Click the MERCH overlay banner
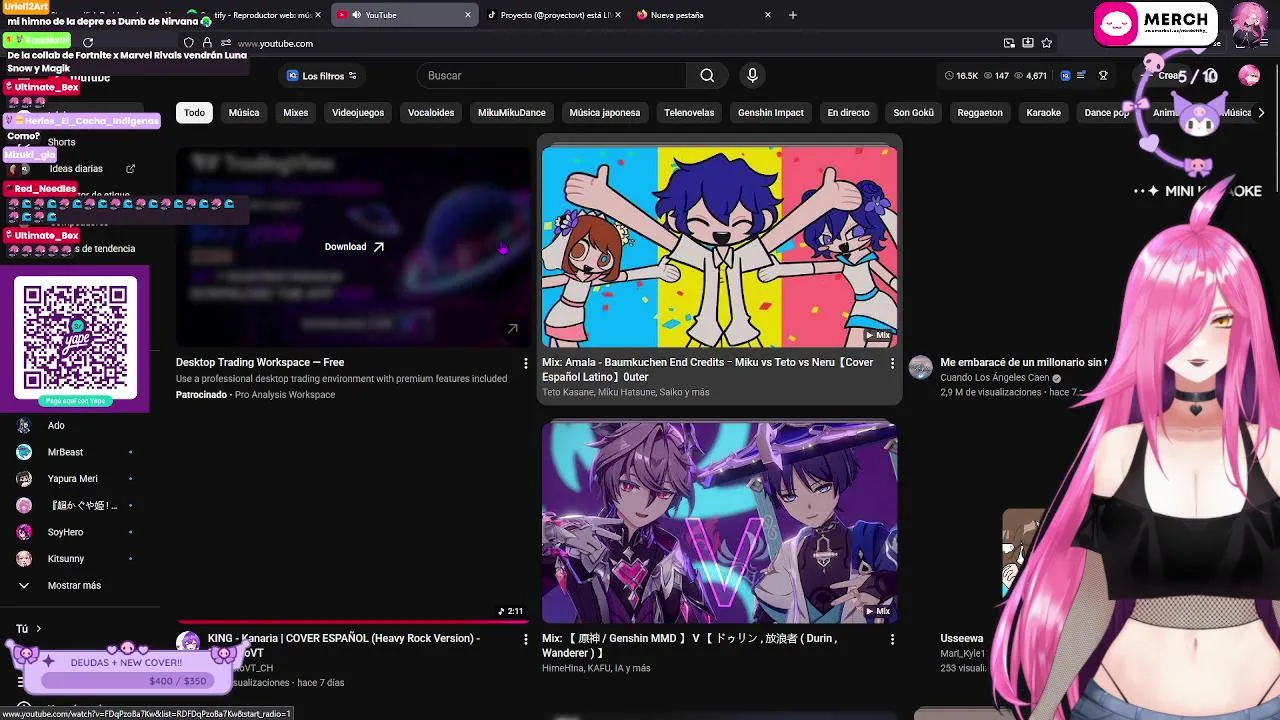Screen dimensions: 1280x720 (1156, 25)
